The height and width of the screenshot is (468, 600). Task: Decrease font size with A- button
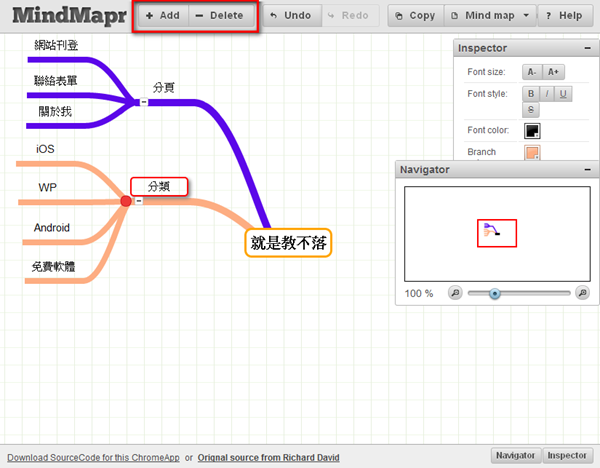(532, 72)
